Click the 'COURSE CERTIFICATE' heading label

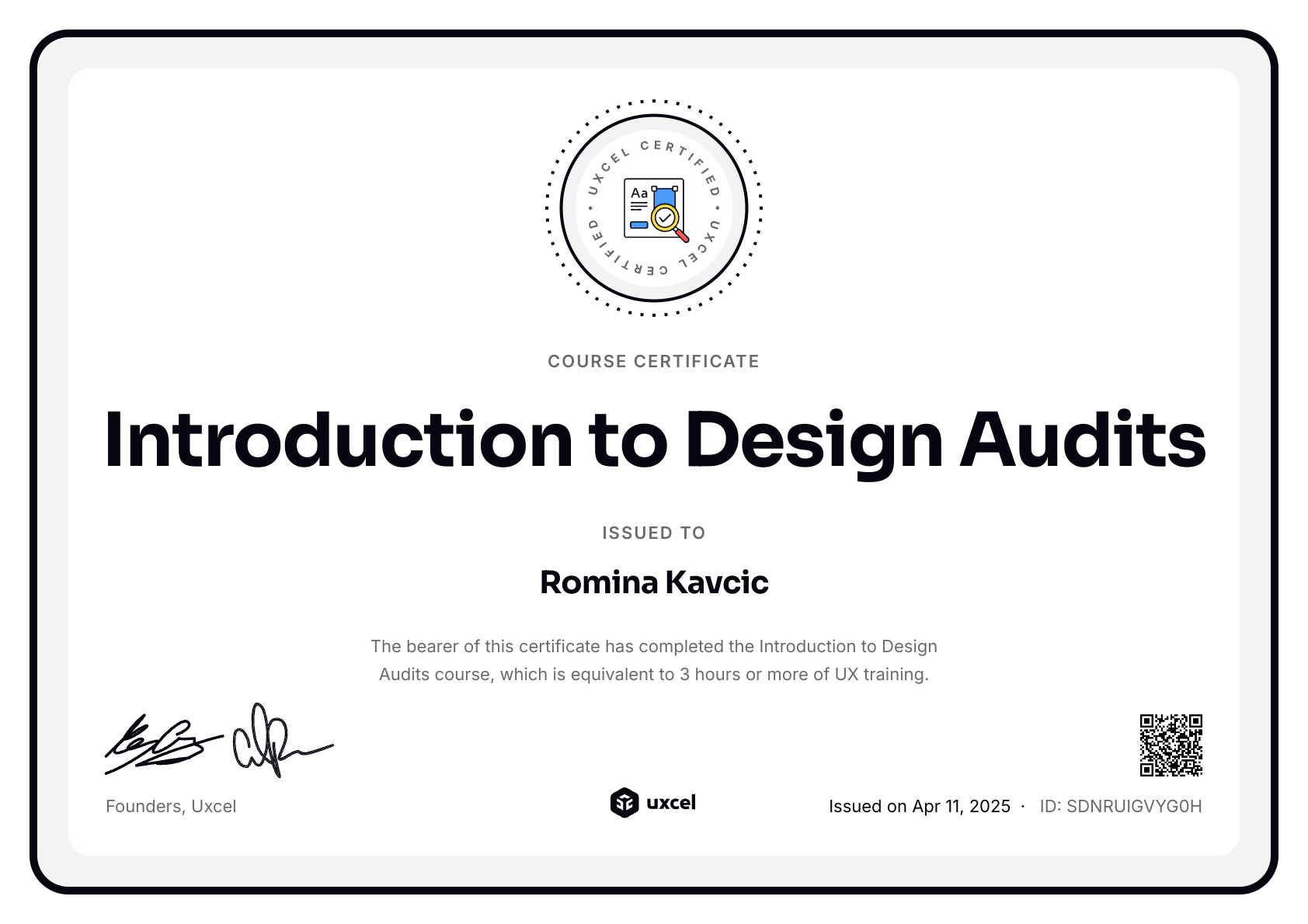pyautogui.click(x=653, y=361)
